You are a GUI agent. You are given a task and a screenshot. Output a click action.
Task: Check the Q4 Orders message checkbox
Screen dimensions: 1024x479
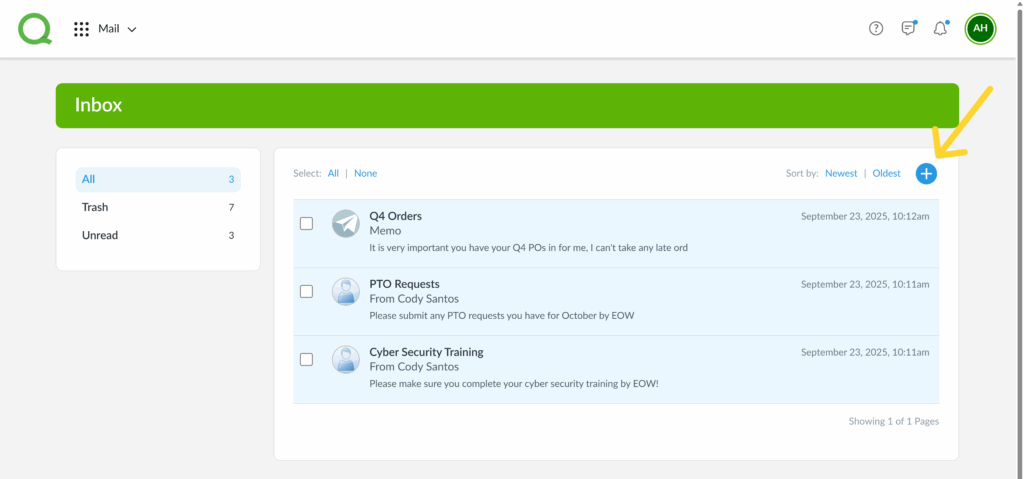tap(307, 224)
